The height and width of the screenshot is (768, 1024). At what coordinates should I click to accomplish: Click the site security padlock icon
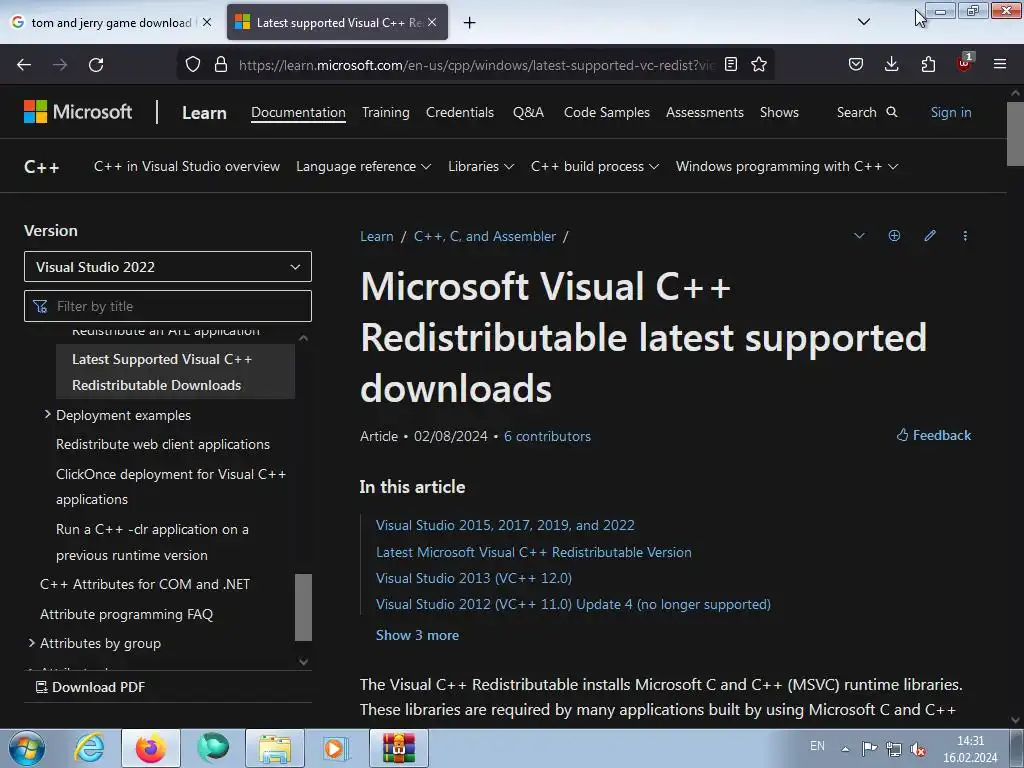221,64
